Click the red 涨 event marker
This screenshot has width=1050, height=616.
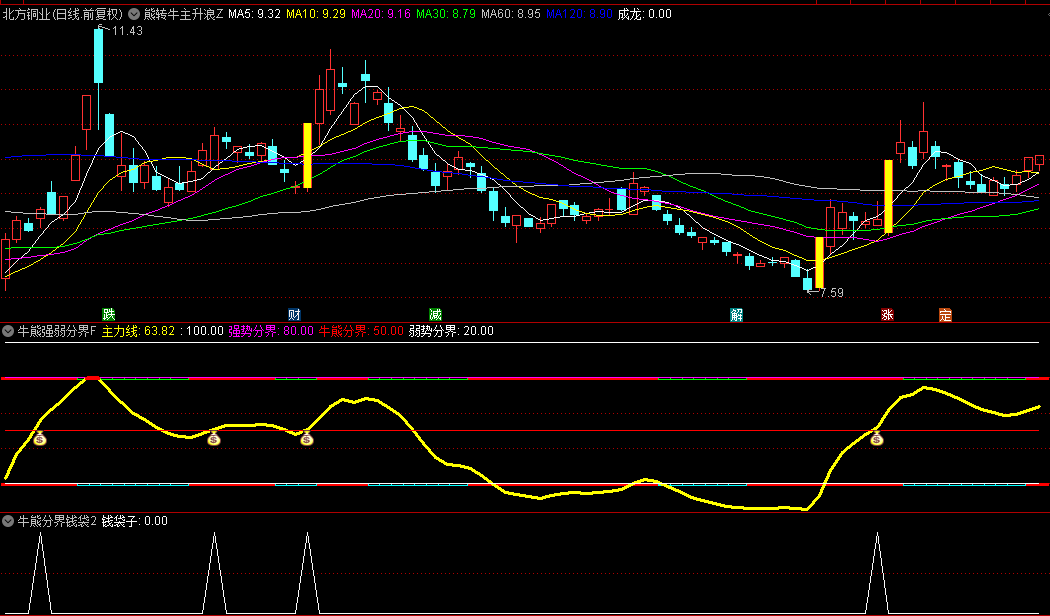(x=887, y=314)
